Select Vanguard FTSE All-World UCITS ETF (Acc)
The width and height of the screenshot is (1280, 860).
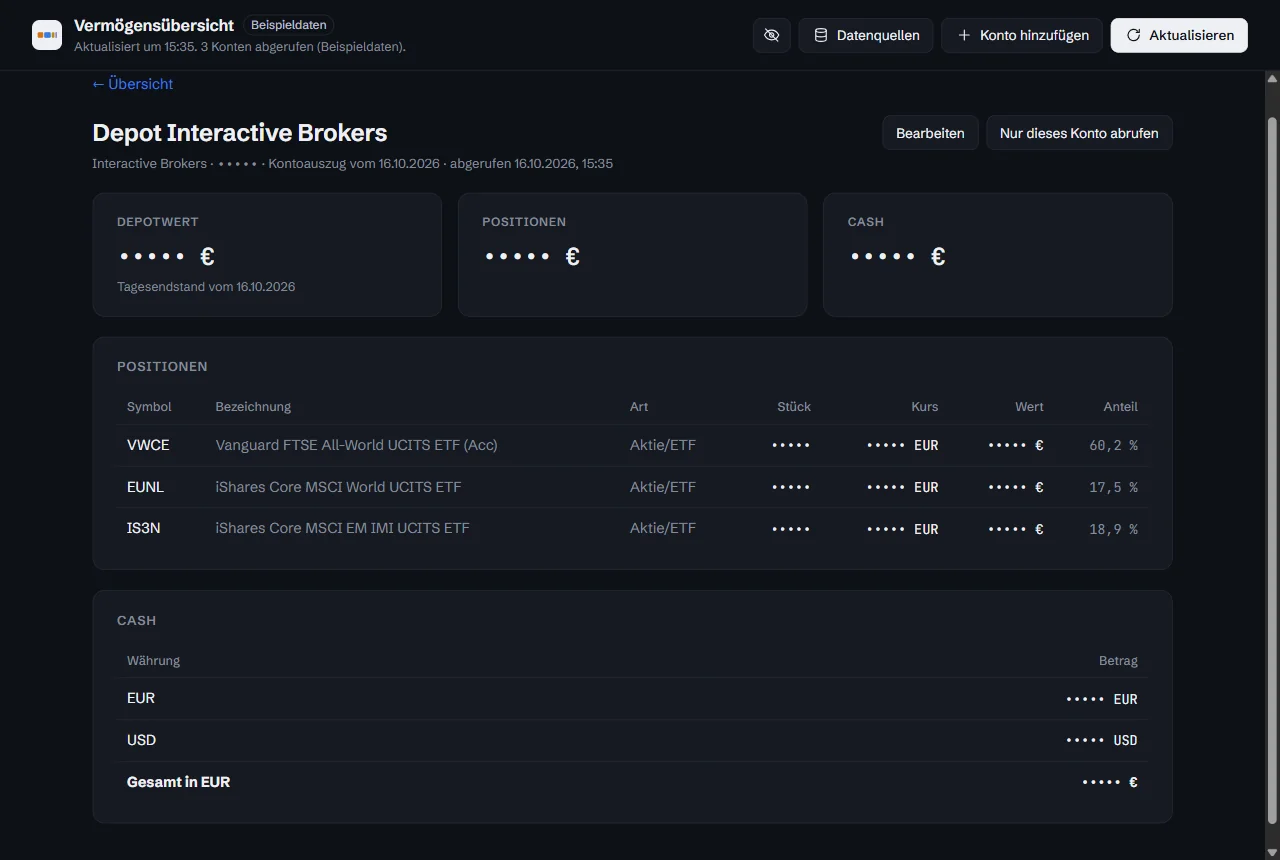click(x=356, y=445)
